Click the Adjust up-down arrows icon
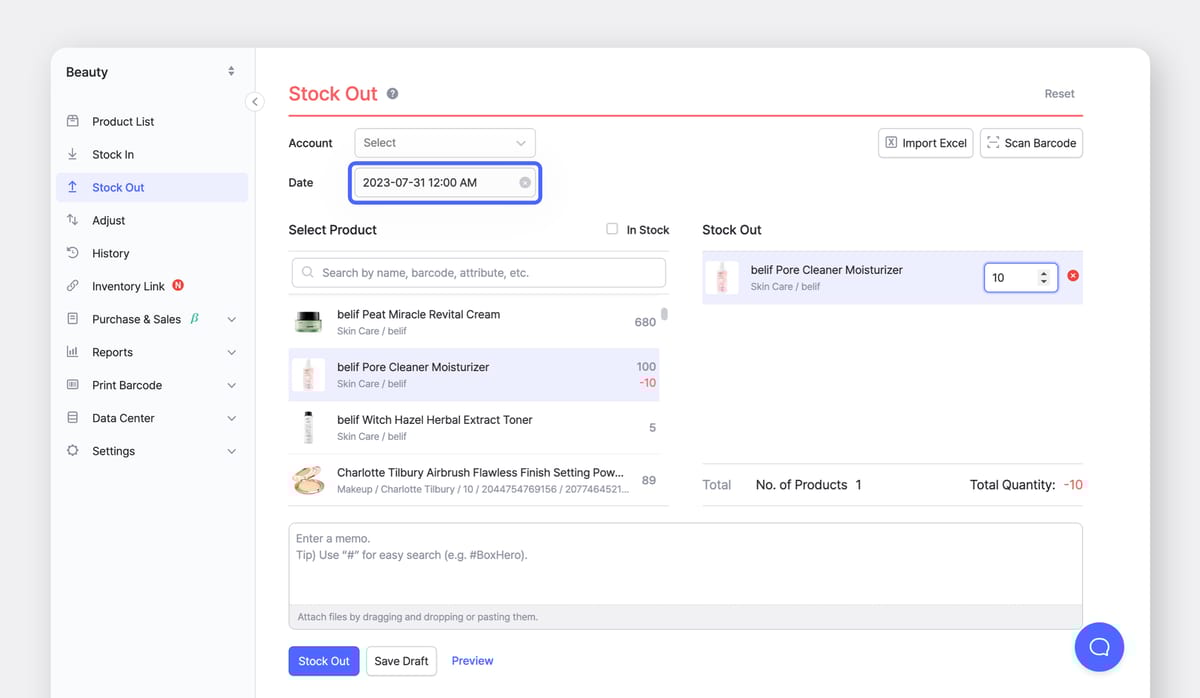Screen dimensions: 1200x698 73,220
